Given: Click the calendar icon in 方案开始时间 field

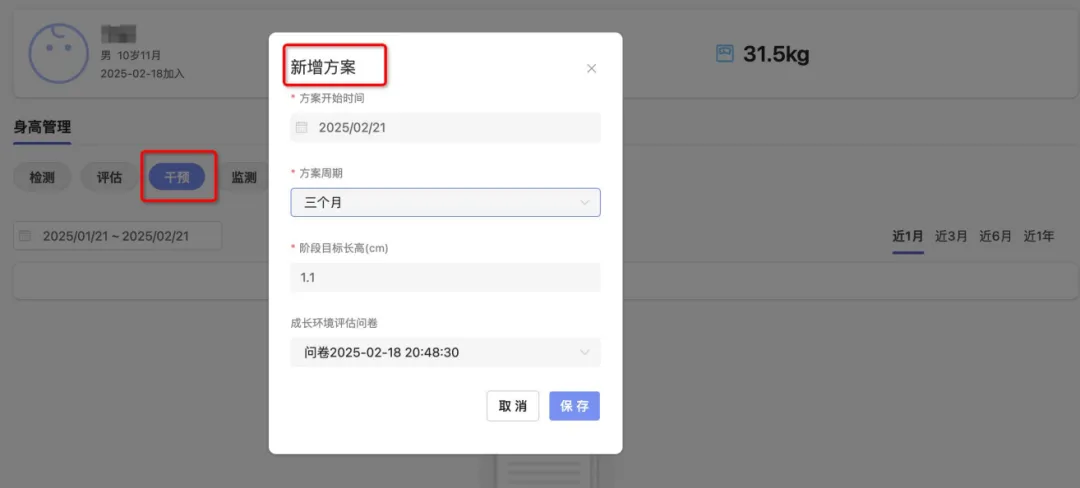Looking at the screenshot, I should (301, 127).
